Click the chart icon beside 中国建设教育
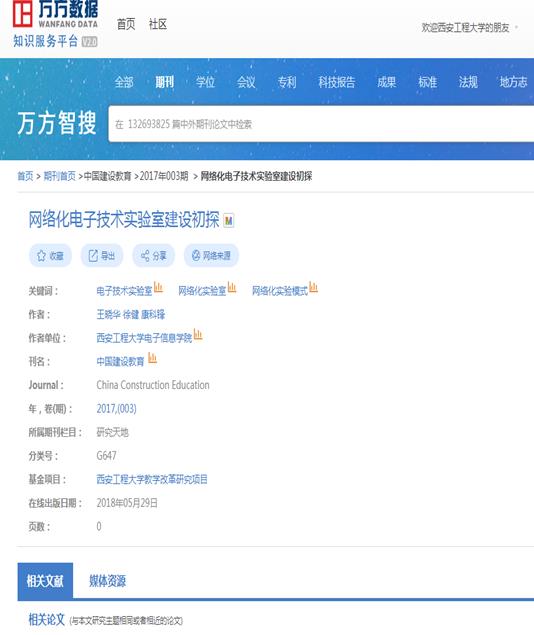534x635 pixels. click(x=152, y=358)
